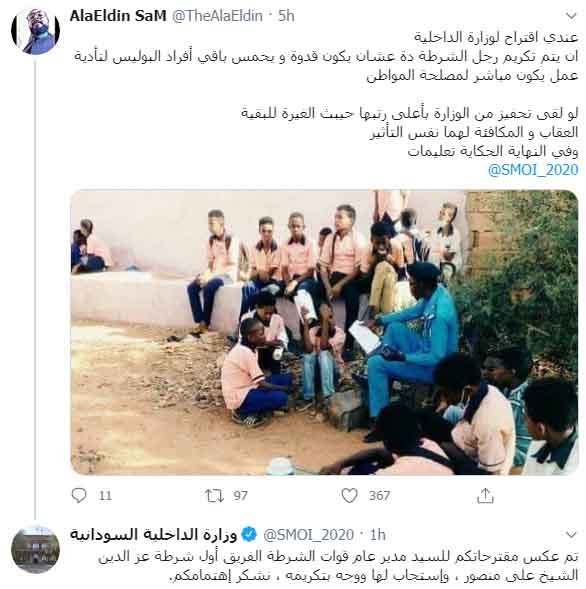The image size is (586, 589).
Task: Retweet AlaEldin SaM's tweet
Action: click(x=214, y=495)
